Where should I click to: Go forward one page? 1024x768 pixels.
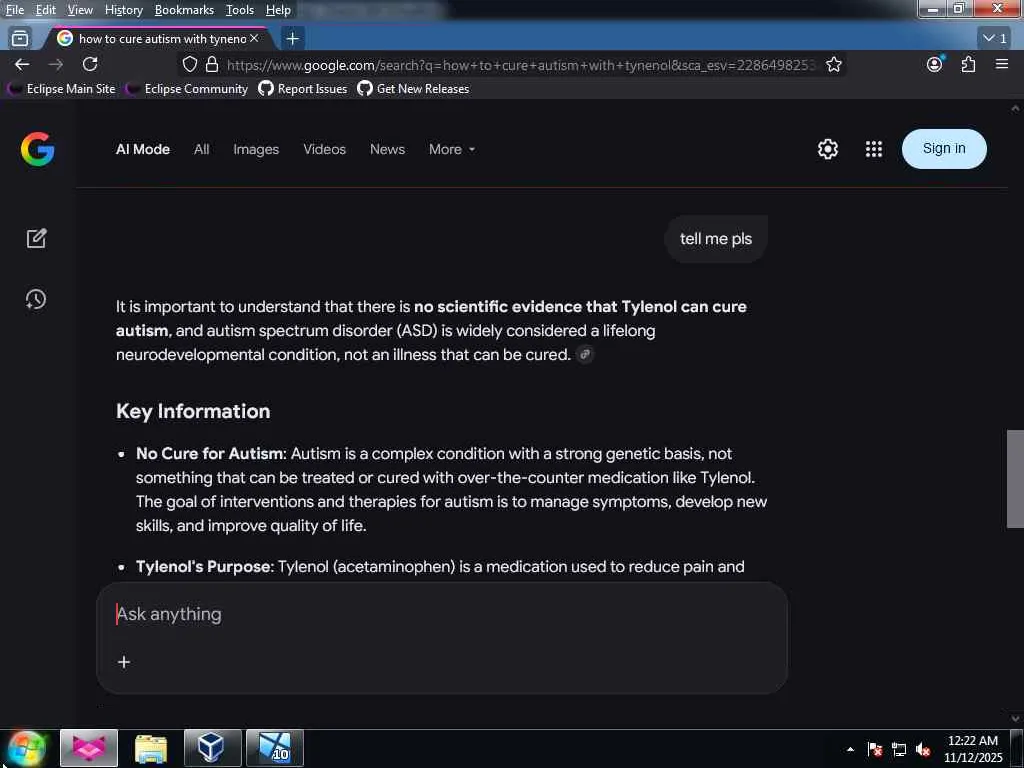pos(56,64)
